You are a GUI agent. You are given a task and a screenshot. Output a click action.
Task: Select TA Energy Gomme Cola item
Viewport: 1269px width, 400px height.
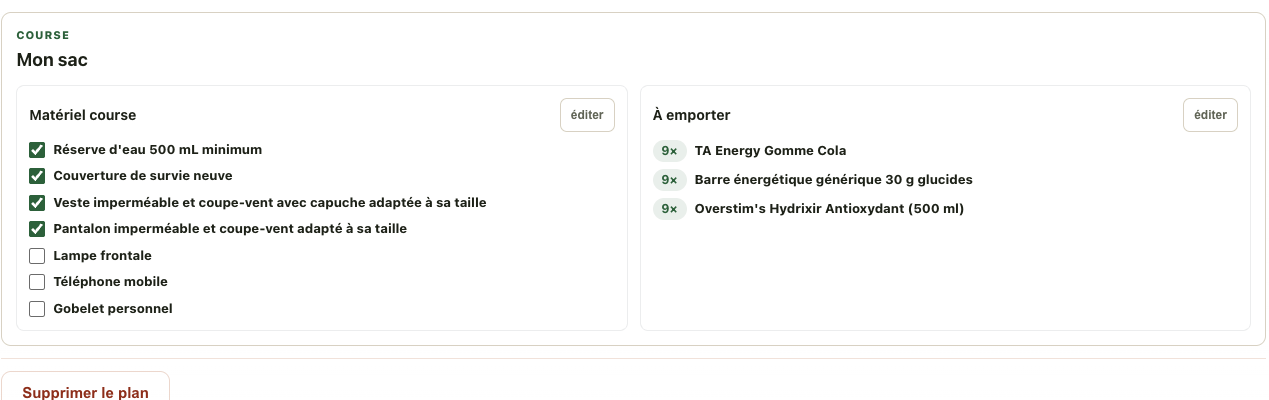coord(770,151)
